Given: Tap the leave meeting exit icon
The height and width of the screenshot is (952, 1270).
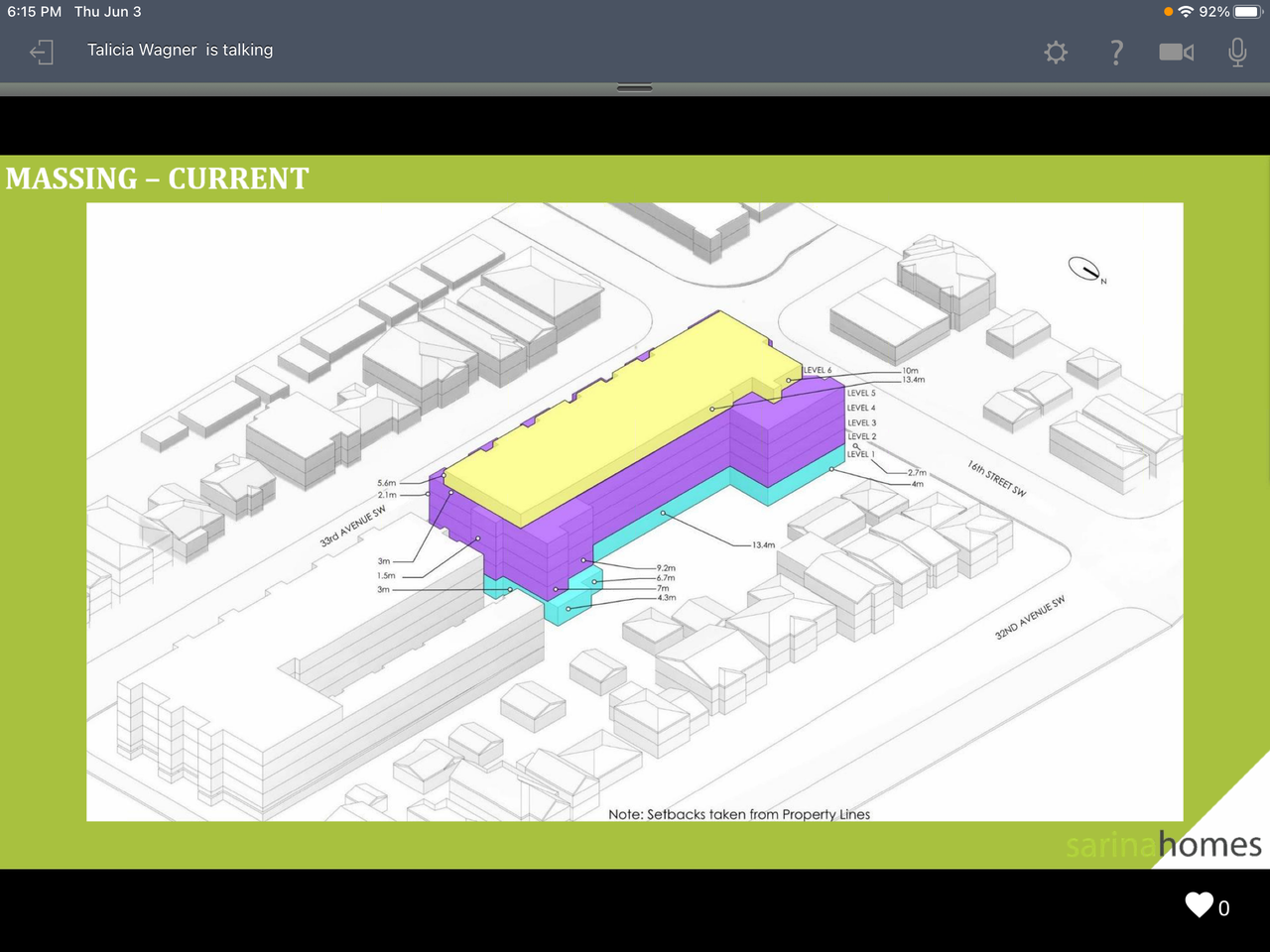Looking at the screenshot, I should [x=42, y=52].
